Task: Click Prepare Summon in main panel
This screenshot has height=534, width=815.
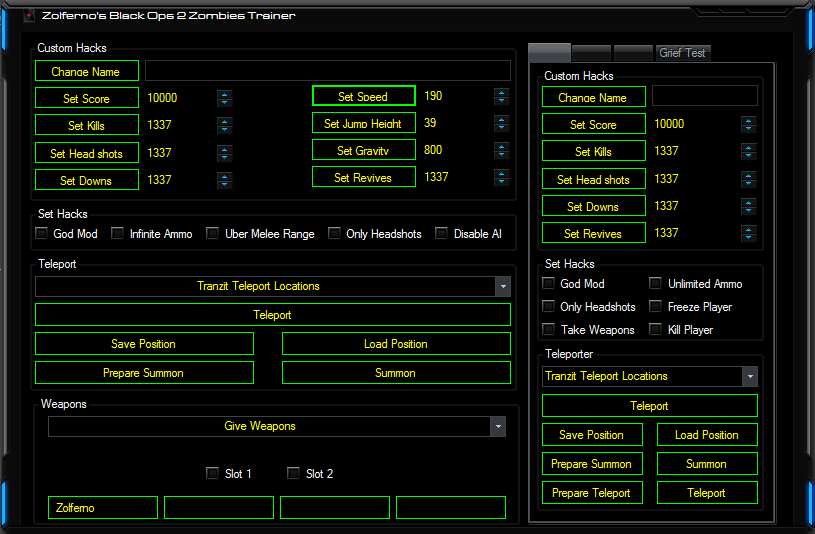Action: [x=144, y=373]
